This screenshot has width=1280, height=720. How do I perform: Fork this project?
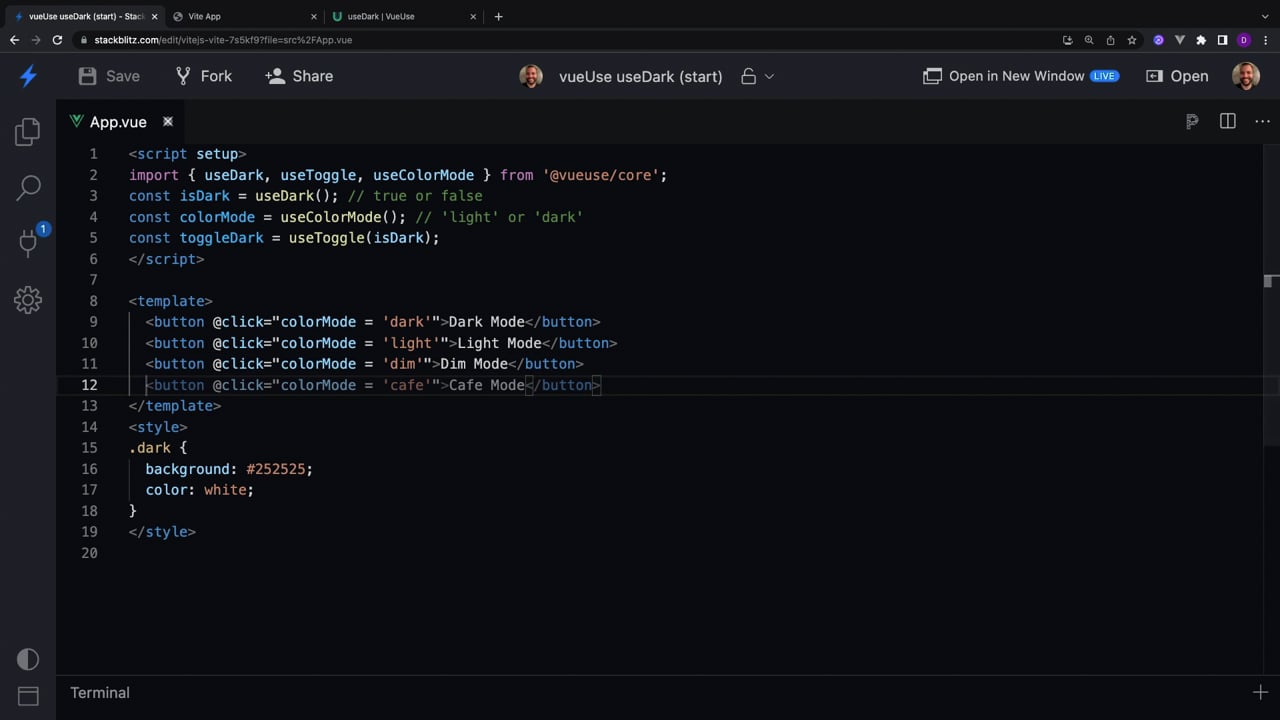[204, 76]
